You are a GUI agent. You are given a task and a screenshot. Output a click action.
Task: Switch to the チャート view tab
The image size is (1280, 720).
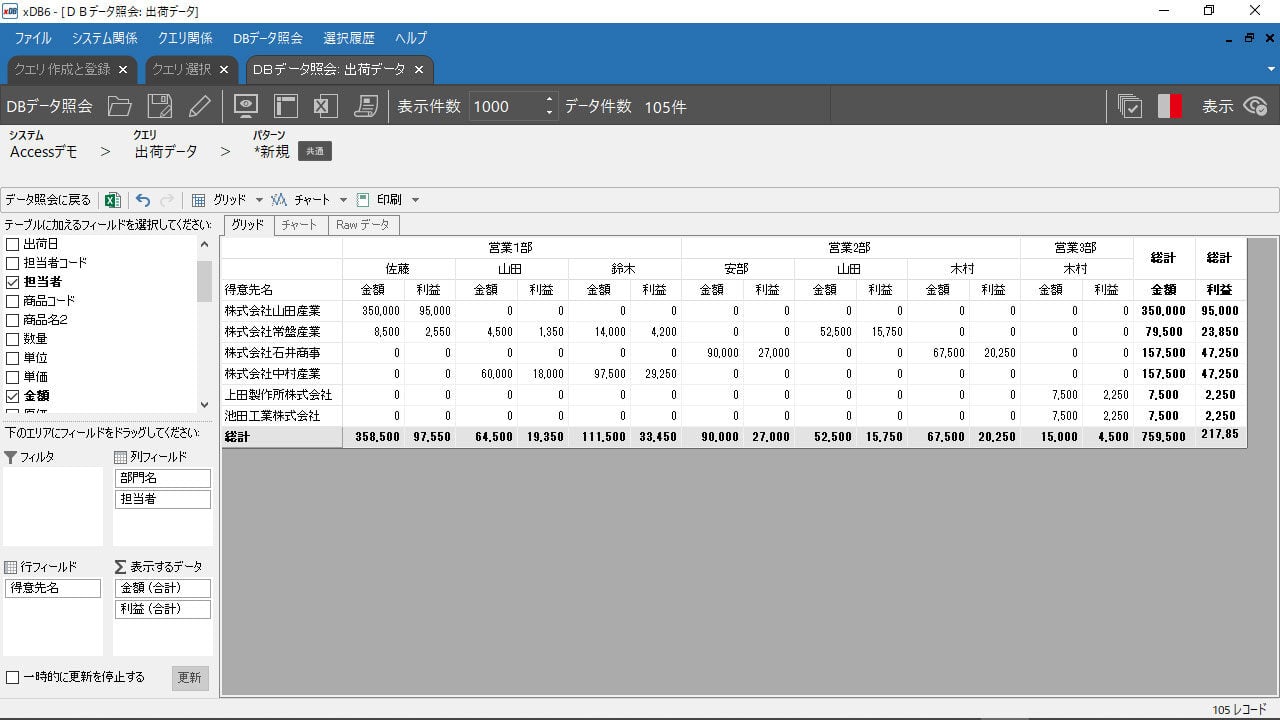click(299, 225)
